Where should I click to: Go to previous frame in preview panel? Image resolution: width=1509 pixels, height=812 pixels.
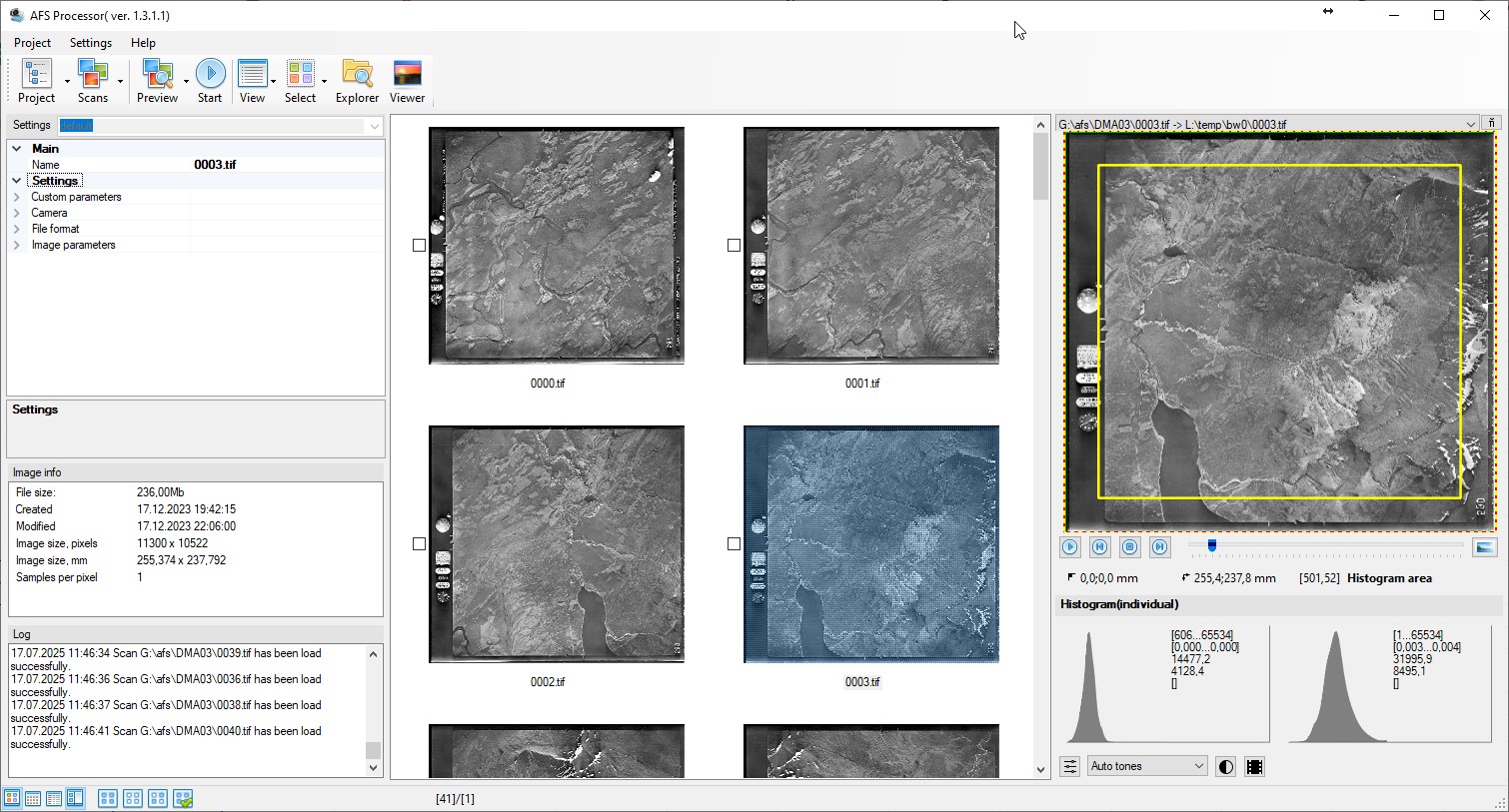(x=1100, y=546)
